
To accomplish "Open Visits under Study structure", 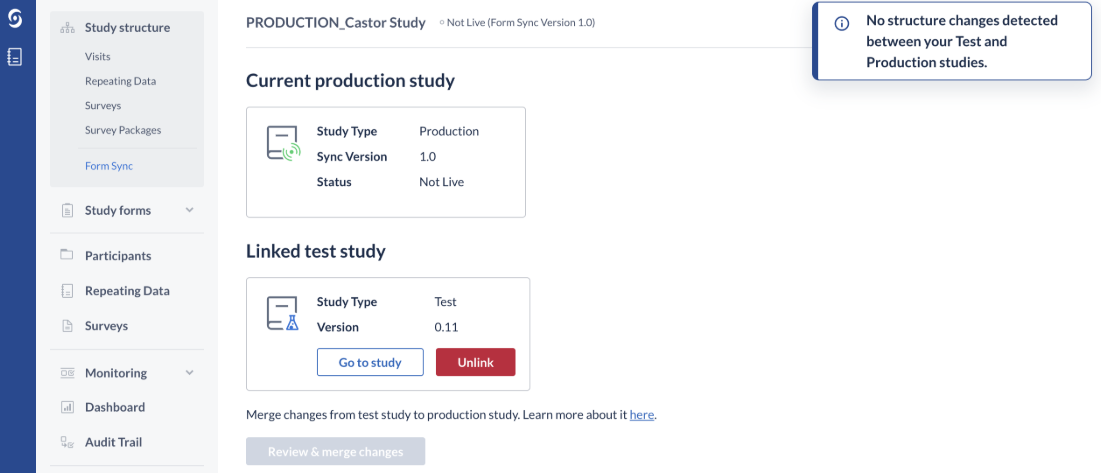I will coord(98,57).
